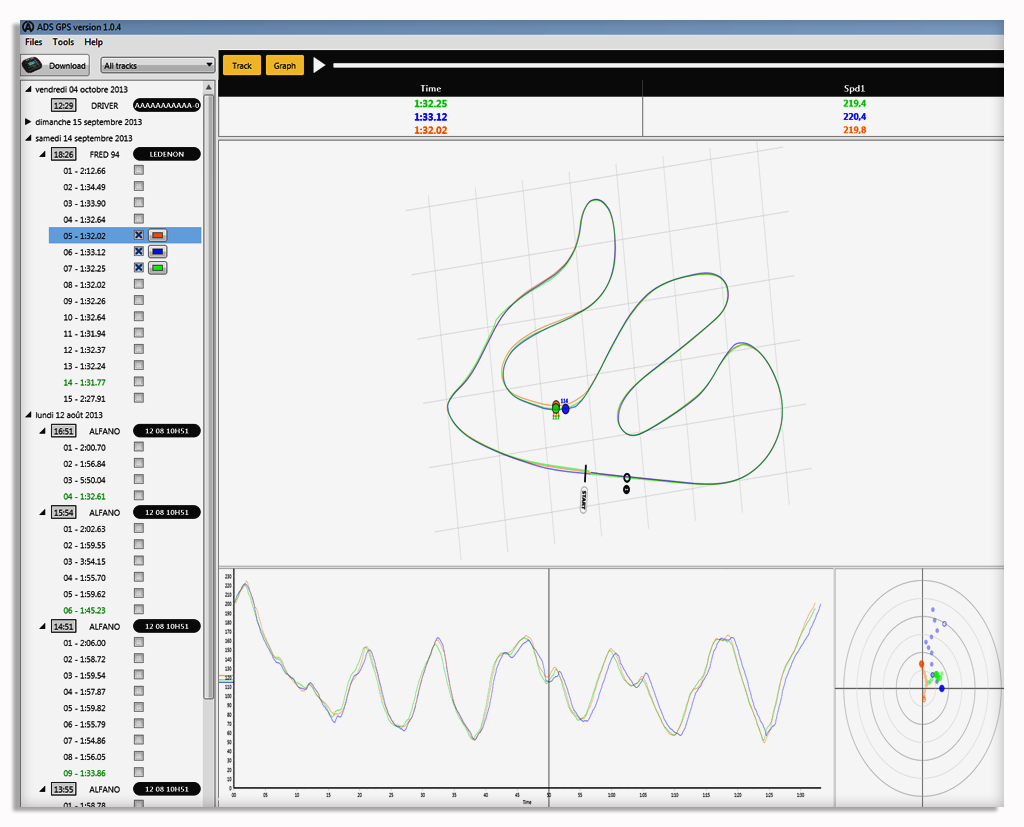
Task: Click blue color swatch for lap 06
Action: [157, 251]
